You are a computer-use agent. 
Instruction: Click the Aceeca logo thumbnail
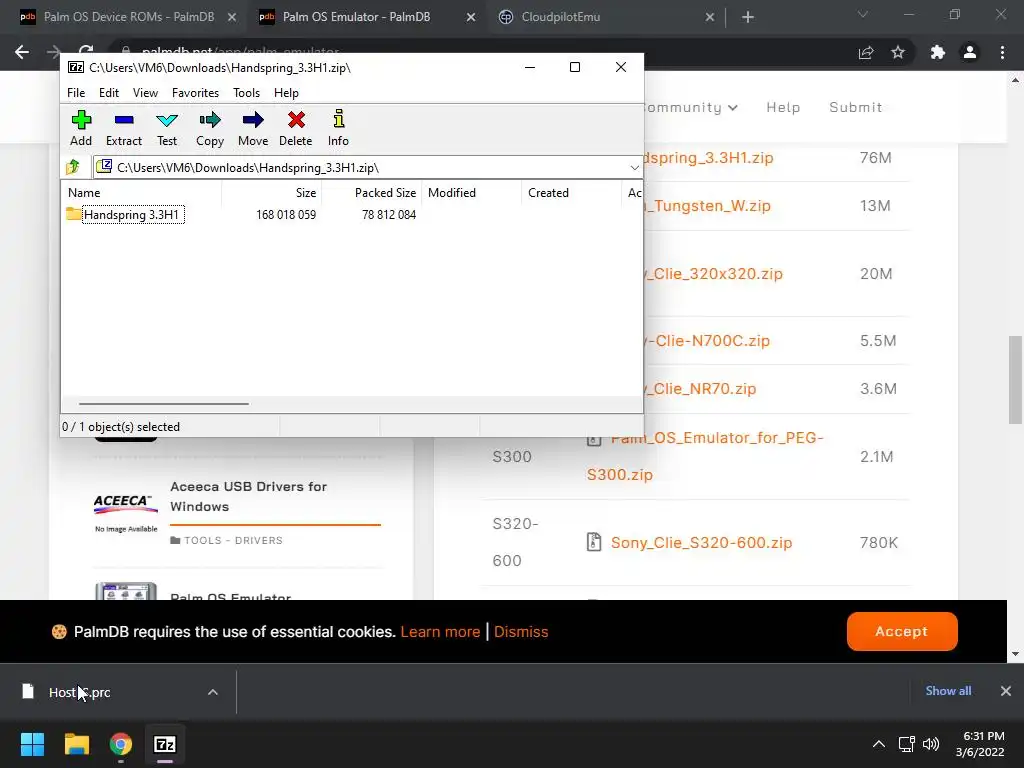[126, 513]
